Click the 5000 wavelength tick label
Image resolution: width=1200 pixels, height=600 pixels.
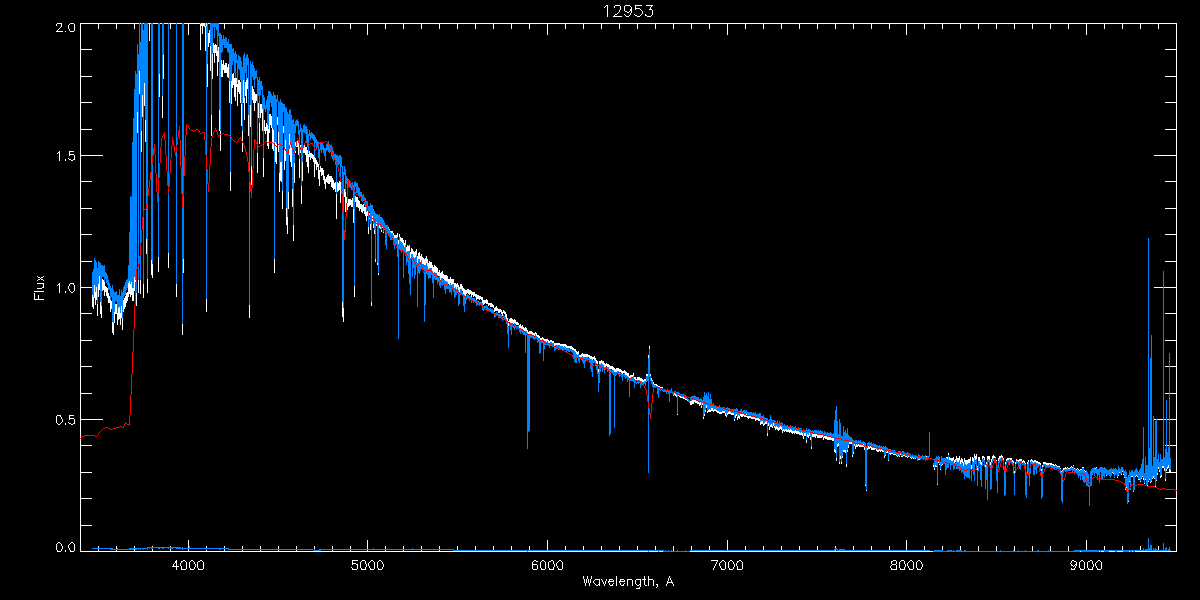tap(367, 564)
